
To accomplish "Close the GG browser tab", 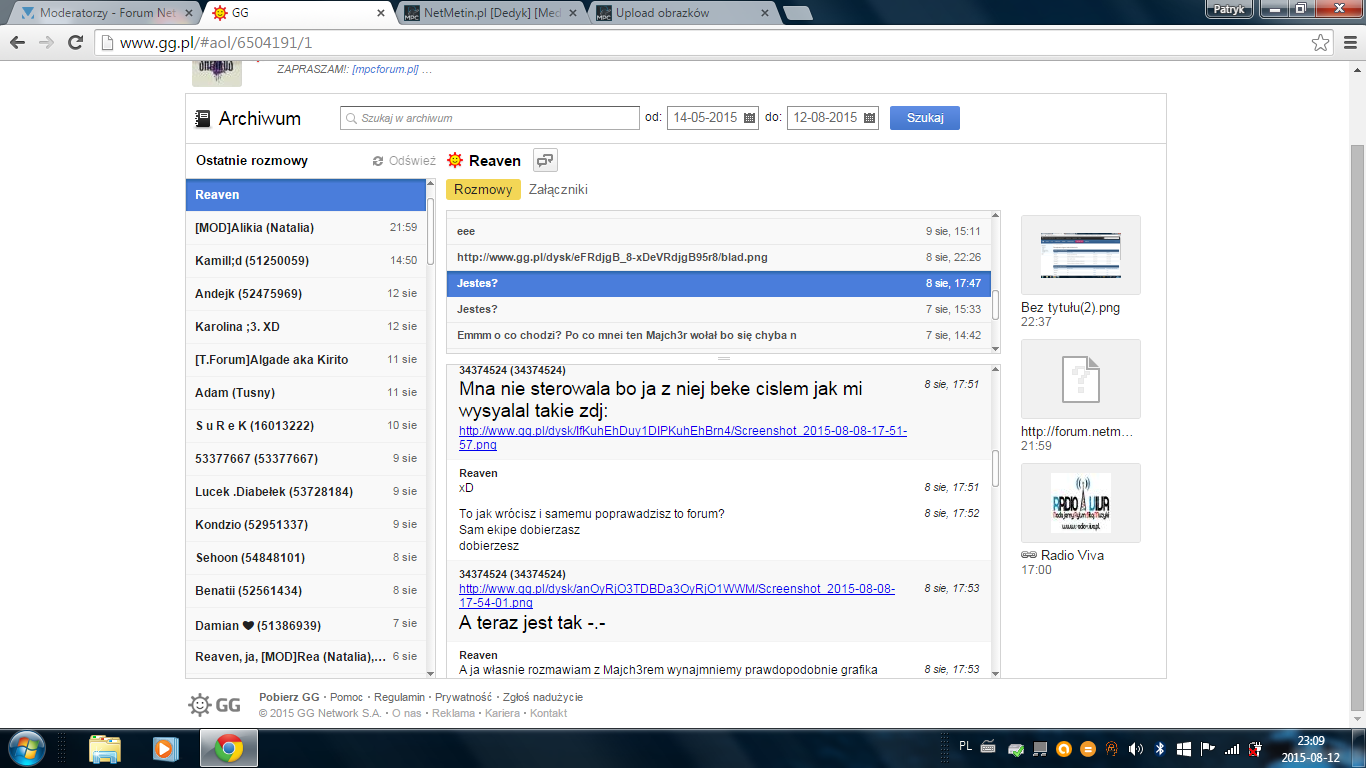I will pyautogui.click(x=380, y=13).
